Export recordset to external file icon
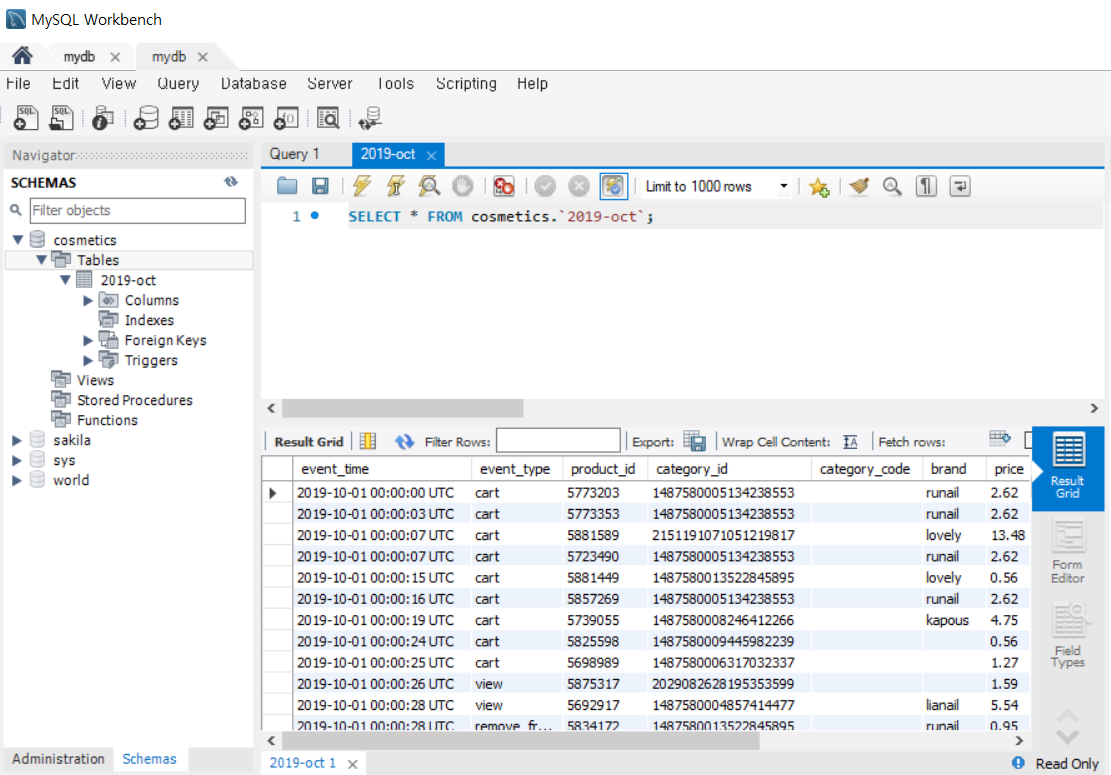This screenshot has height=775, width=1111. tap(694, 441)
